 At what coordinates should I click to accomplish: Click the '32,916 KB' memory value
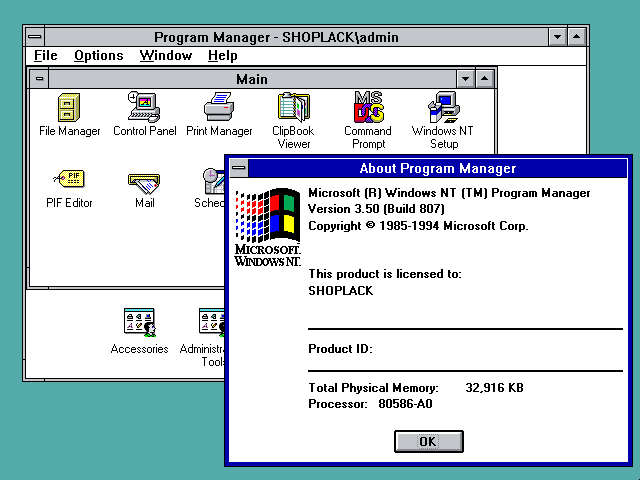click(494, 387)
